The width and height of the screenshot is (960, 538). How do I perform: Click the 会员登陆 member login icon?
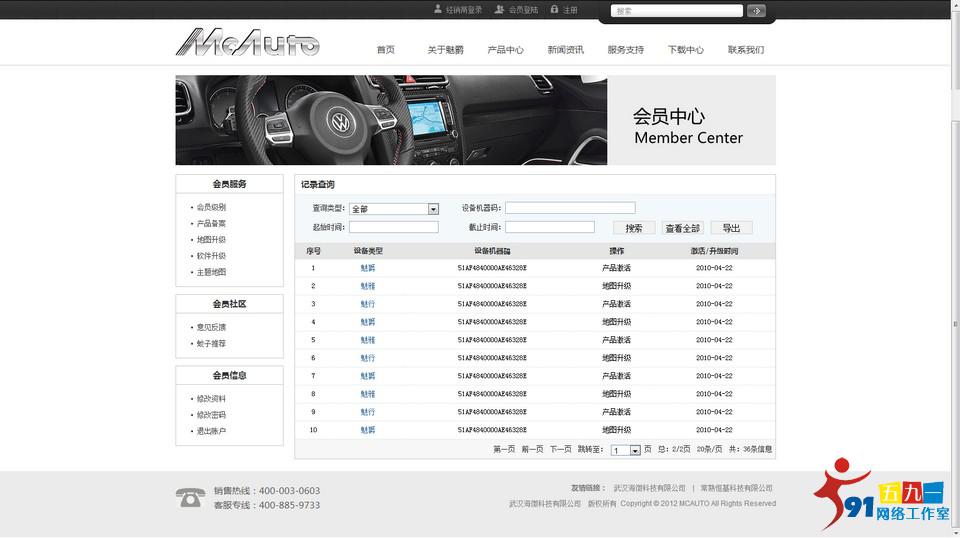(x=499, y=9)
